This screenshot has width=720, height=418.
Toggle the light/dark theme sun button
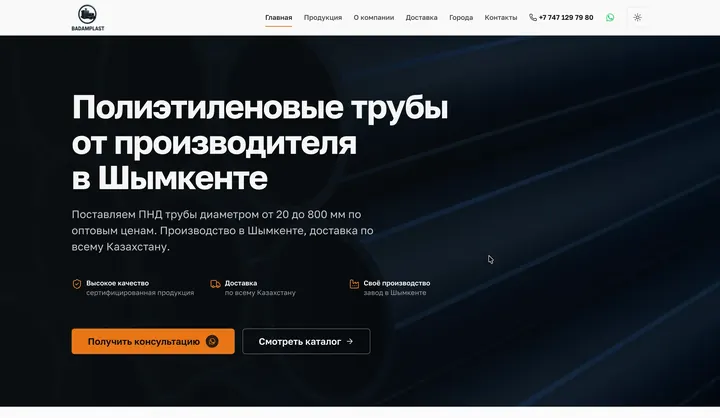637,17
